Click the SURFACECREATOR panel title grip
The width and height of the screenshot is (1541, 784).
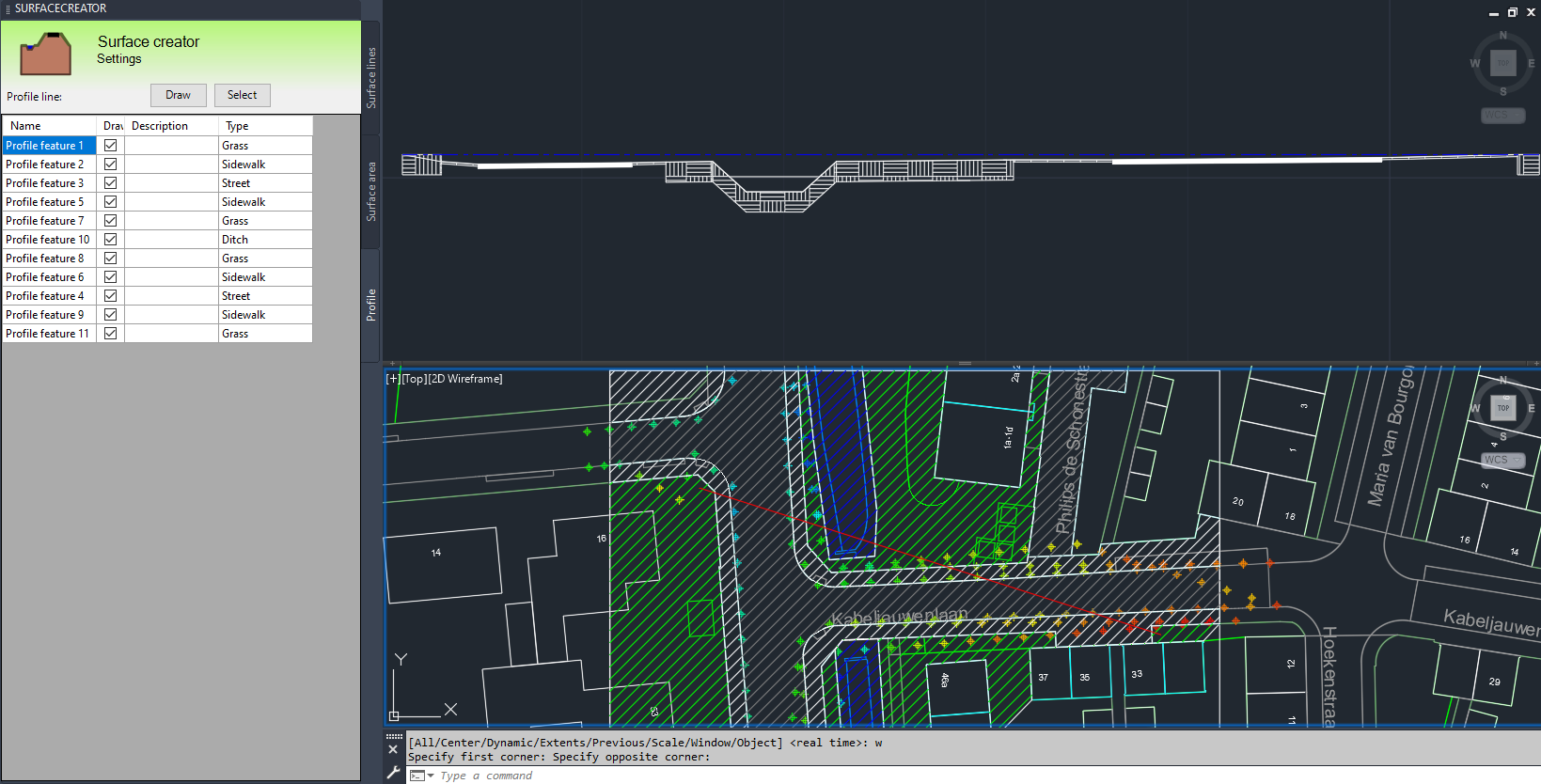click(8, 8)
